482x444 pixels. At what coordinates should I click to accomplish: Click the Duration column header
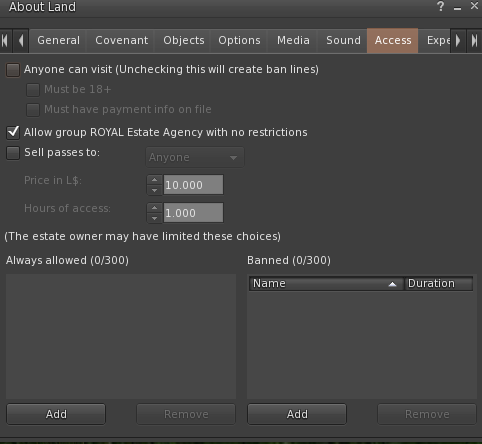[439, 283]
